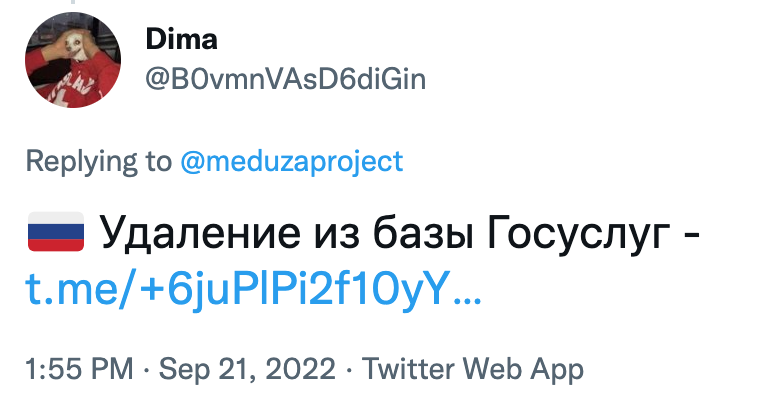766x414 pixels.
Task: Click the Russian flag emoji
Action: [56, 236]
